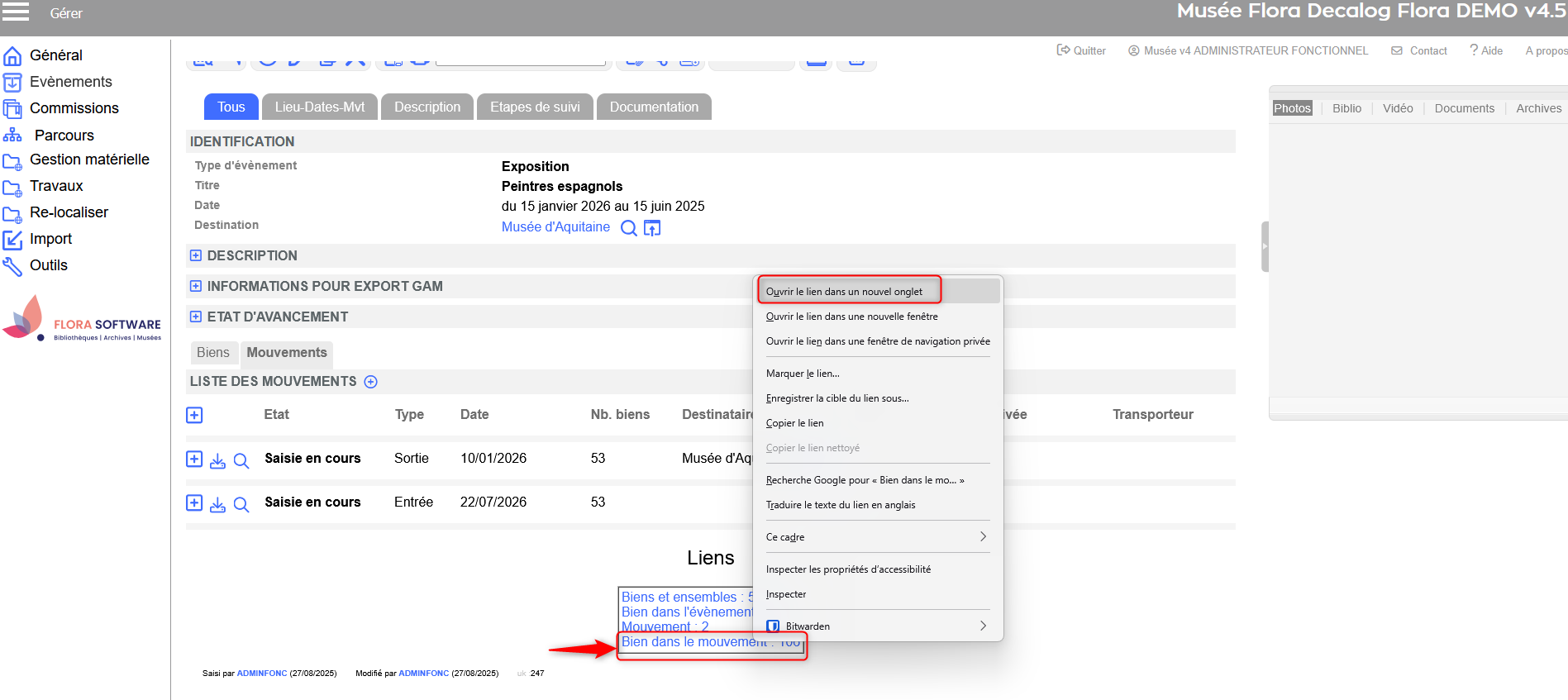Choose Ouvrir le lien dans un nouvel onglet
The image size is (1568, 700).
tap(844, 292)
